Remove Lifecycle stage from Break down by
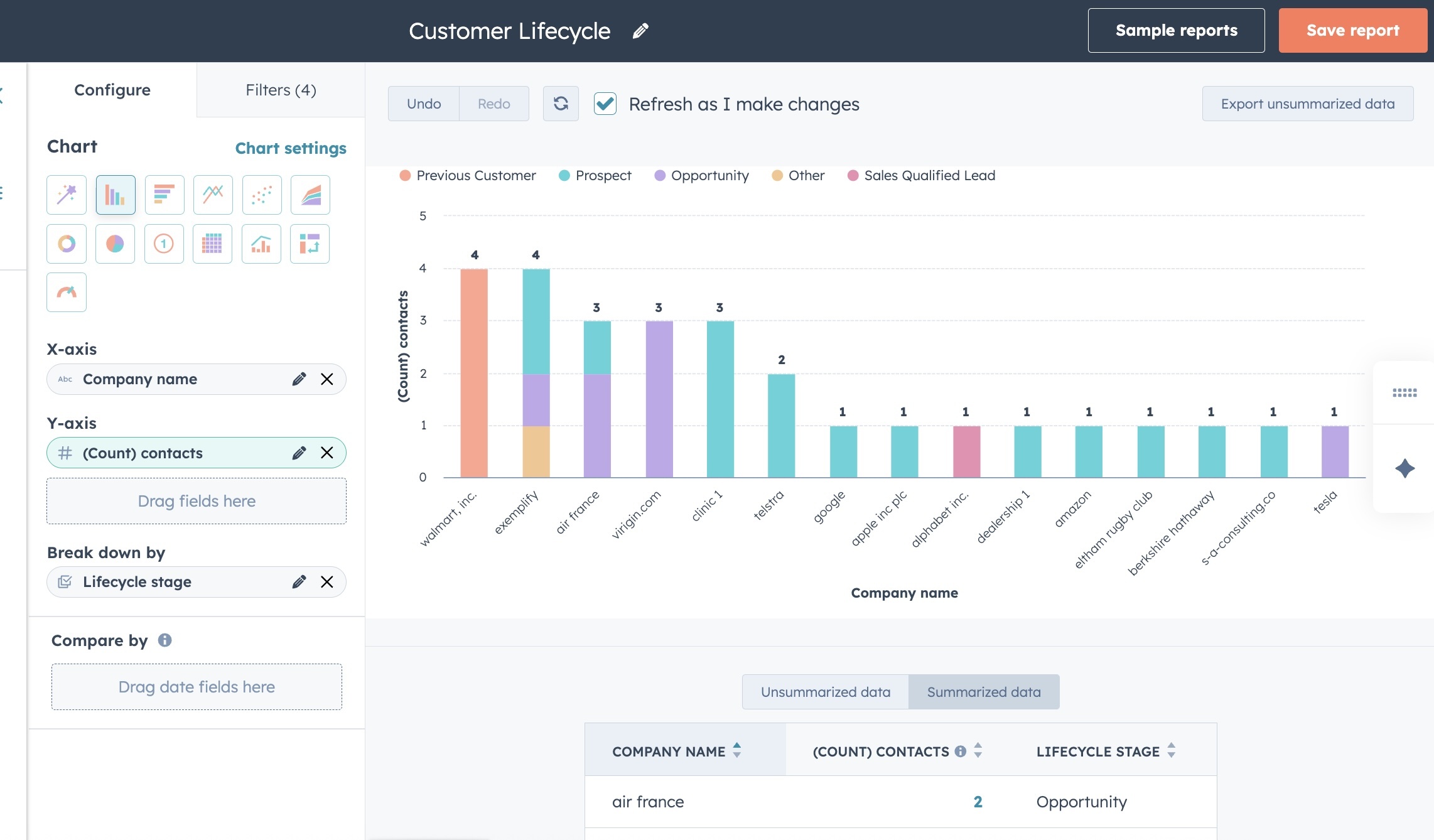Screen dimensions: 1434x840 327,582
